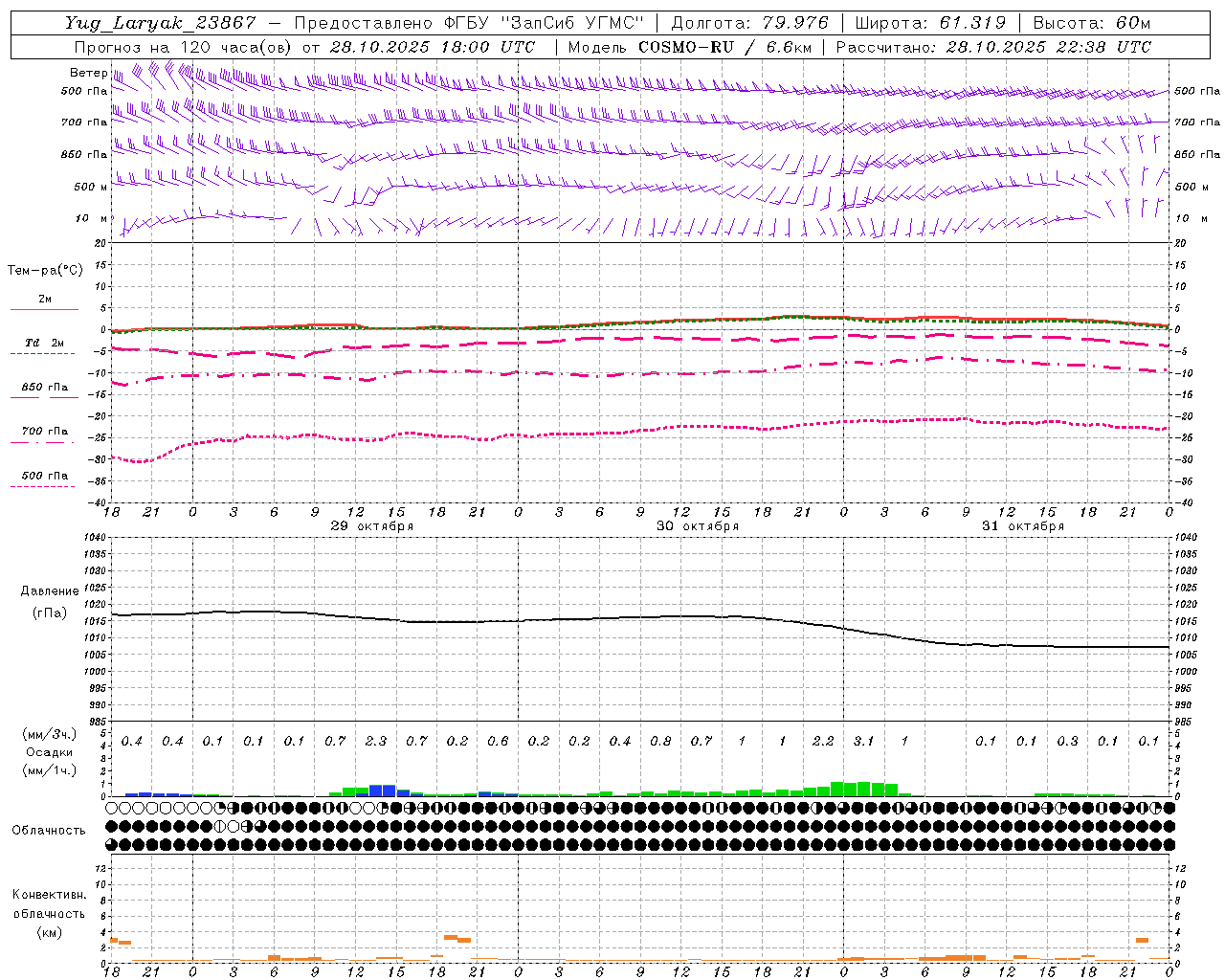Click the Модель COSMO-RU / 6.6км label
Image resolution: width=1225 pixels, height=980 pixels.
690,47
